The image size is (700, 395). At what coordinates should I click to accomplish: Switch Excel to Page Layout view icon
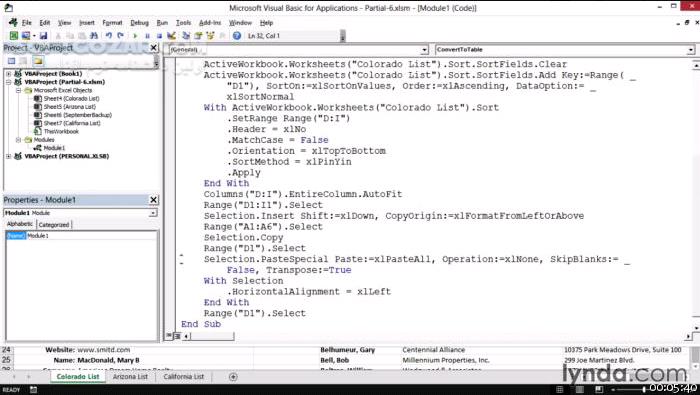coord(580,390)
